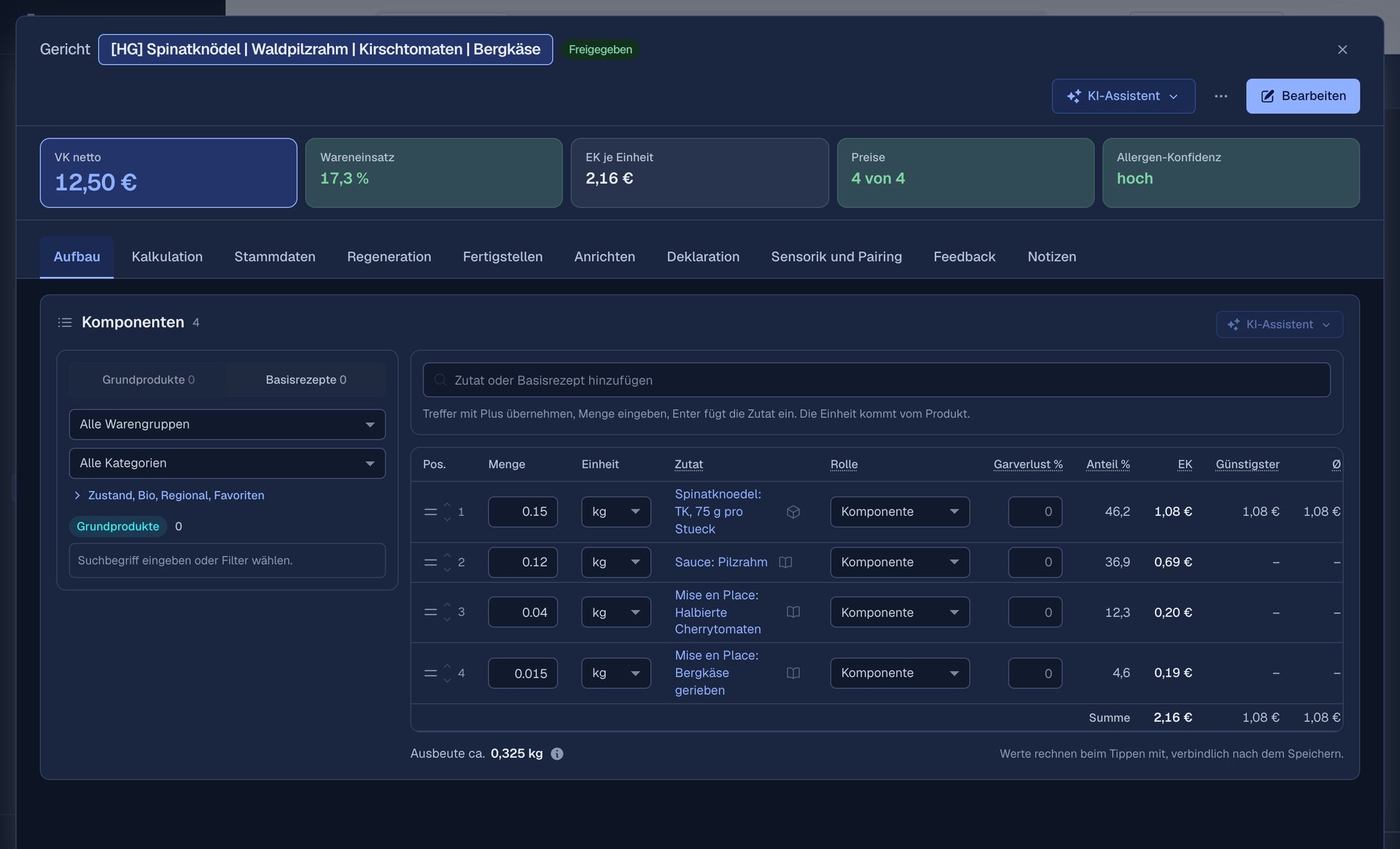
Task: Open the top KI-Assistent dropdown
Action: pyautogui.click(x=1123, y=96)
